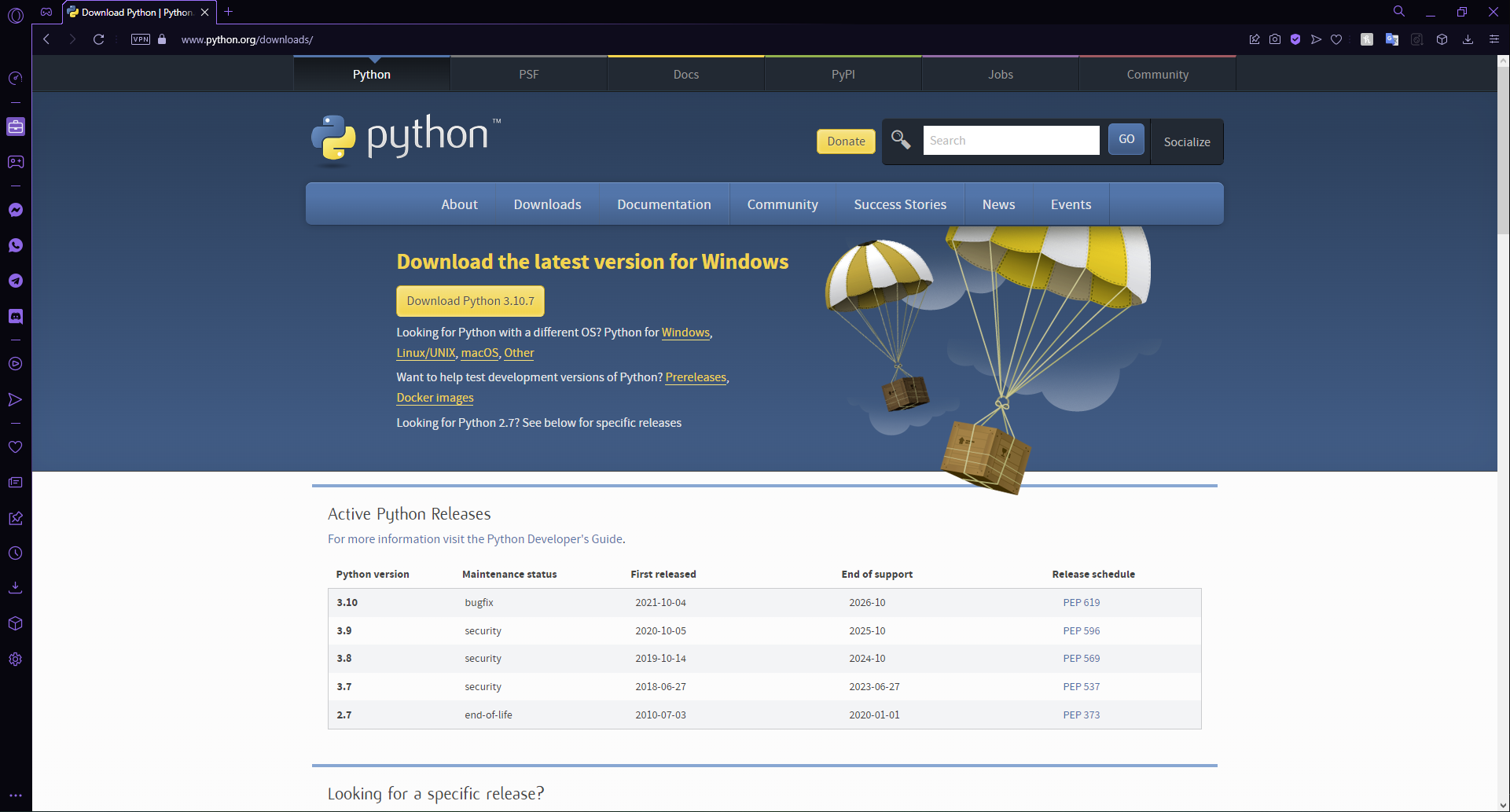Send page to My Flow from toolbar

1316,39
